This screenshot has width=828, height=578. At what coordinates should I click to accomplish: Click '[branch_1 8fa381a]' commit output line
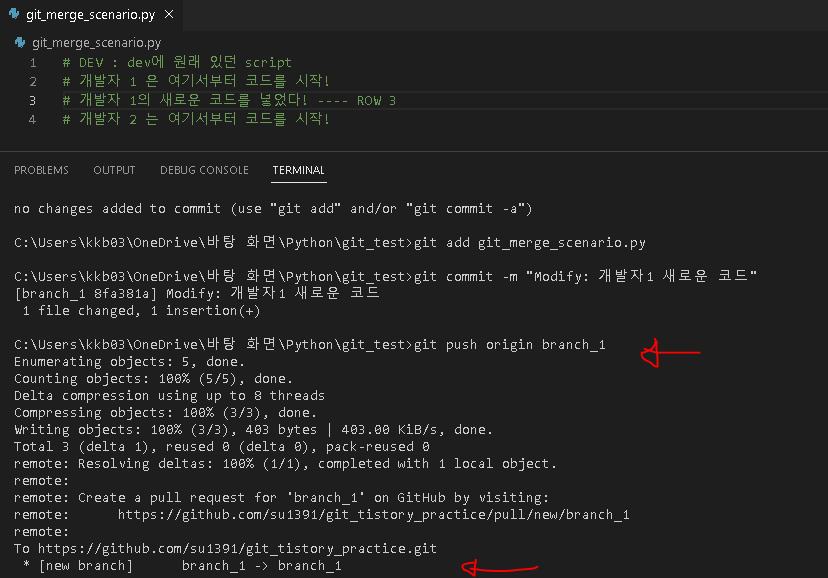click(196, 293)
